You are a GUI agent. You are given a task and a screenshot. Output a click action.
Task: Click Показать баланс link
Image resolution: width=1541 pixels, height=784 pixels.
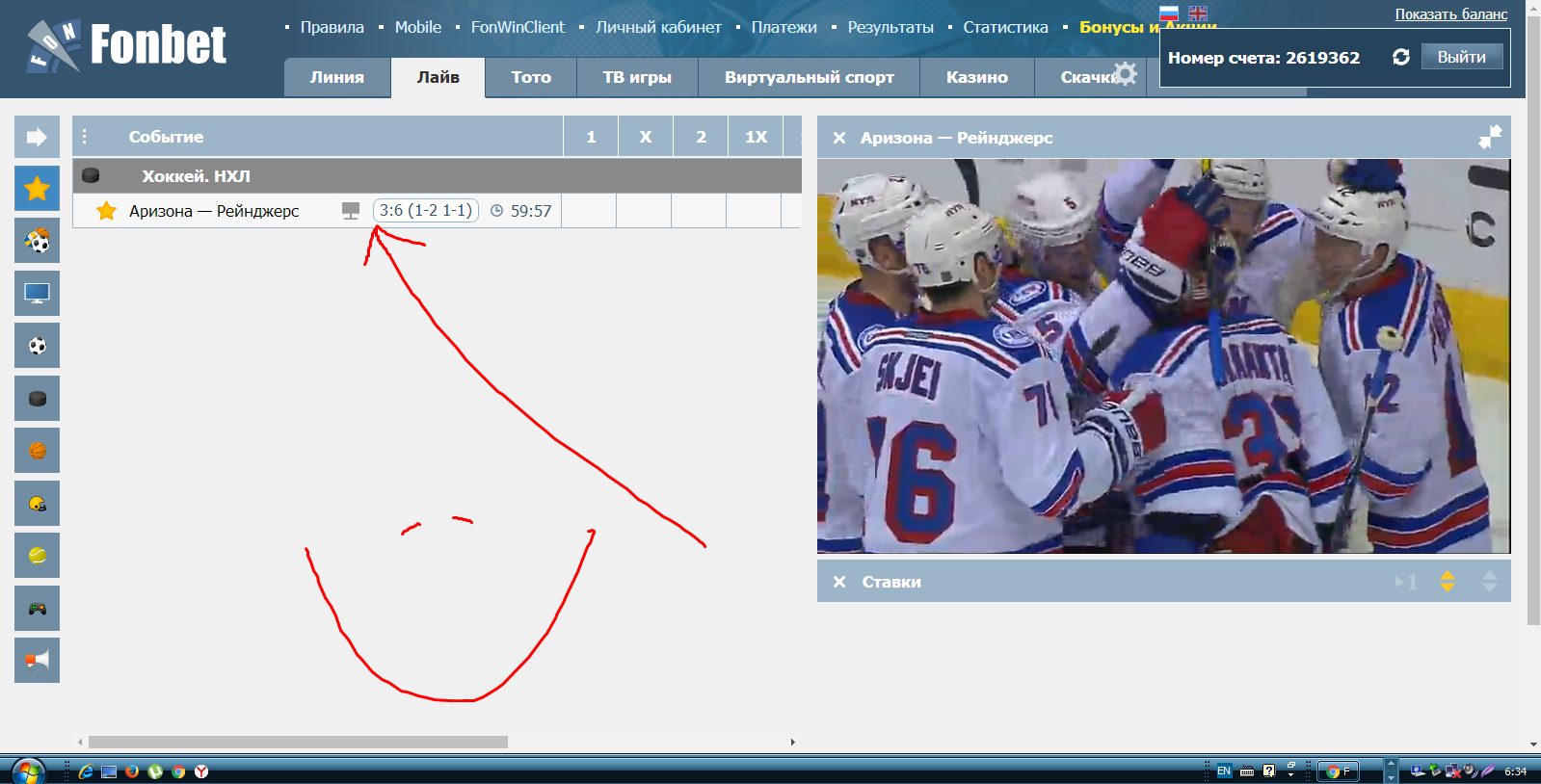1451,13
